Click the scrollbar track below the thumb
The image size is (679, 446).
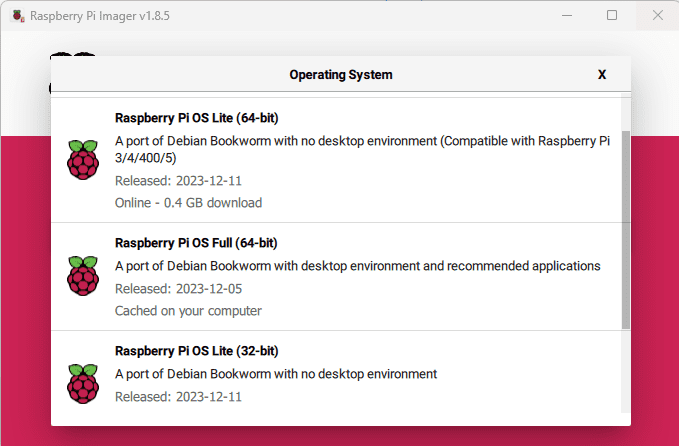tap(626, 370)
